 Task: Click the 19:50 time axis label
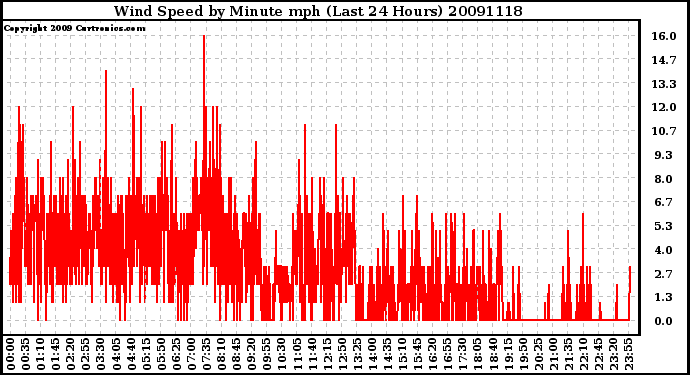click(523, 354)
